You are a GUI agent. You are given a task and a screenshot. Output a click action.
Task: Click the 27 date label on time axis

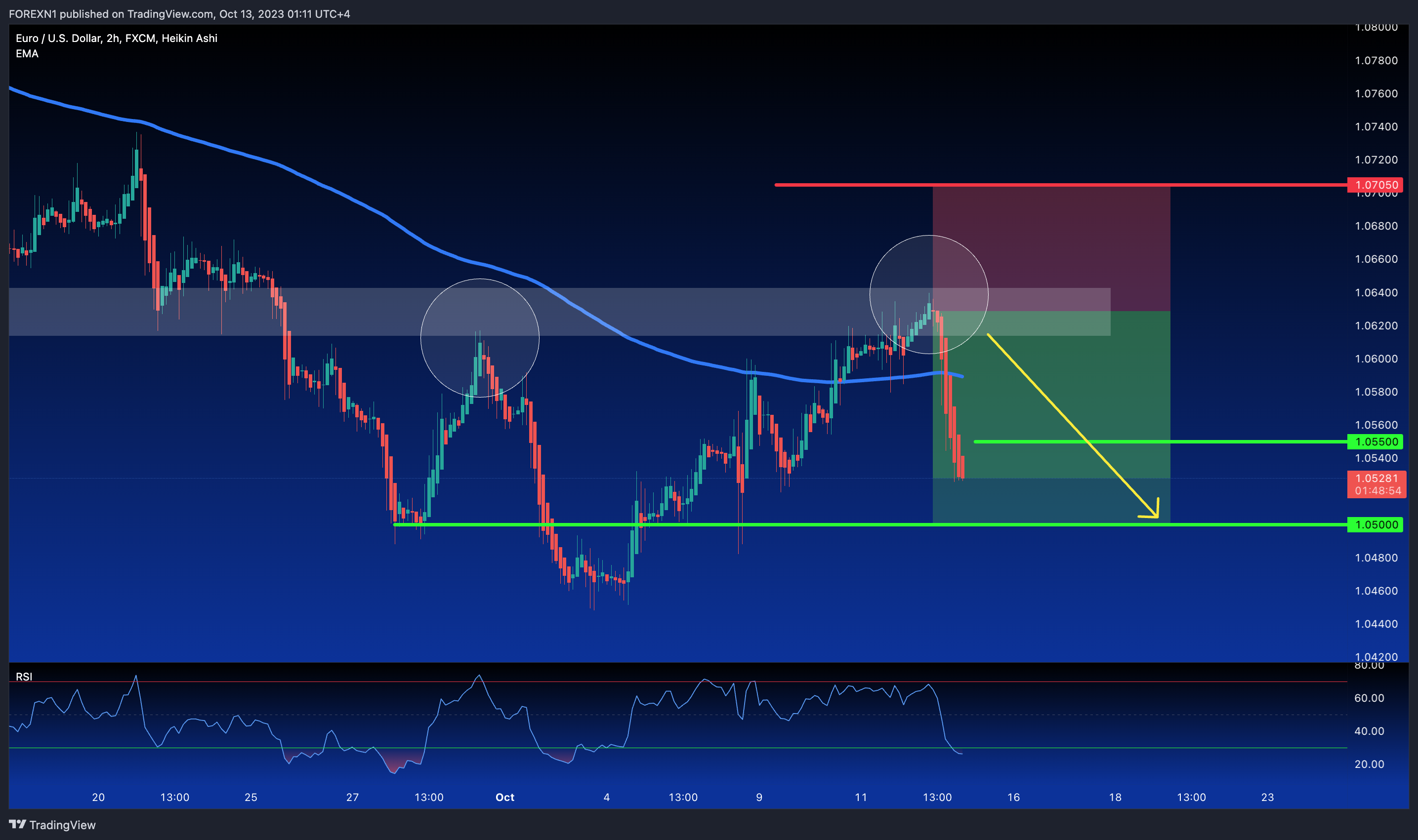[352, 797]
